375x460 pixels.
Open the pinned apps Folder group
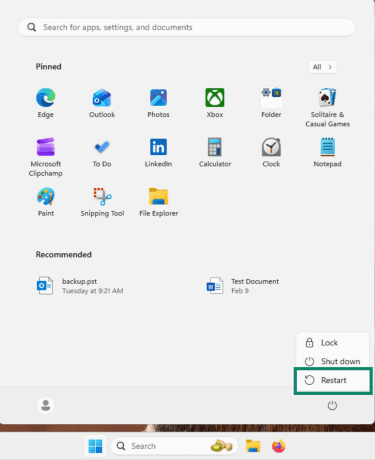[271, 103]
